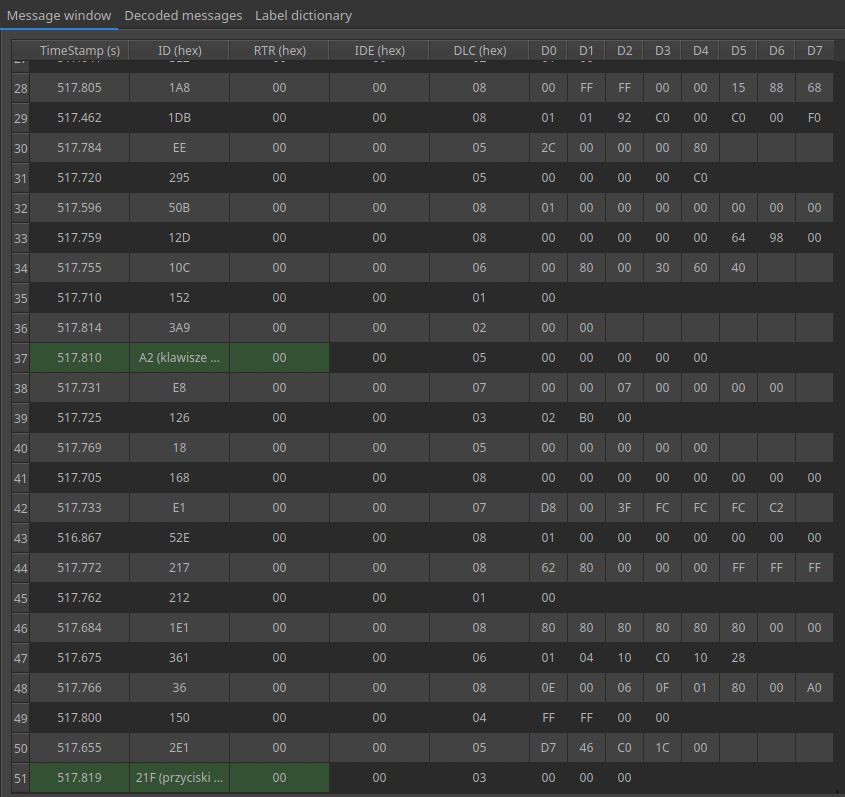Image resolution: width=845 pixels, height=797 pixels.
Task: Select the ID cell 10C
Action: point(179,268)
